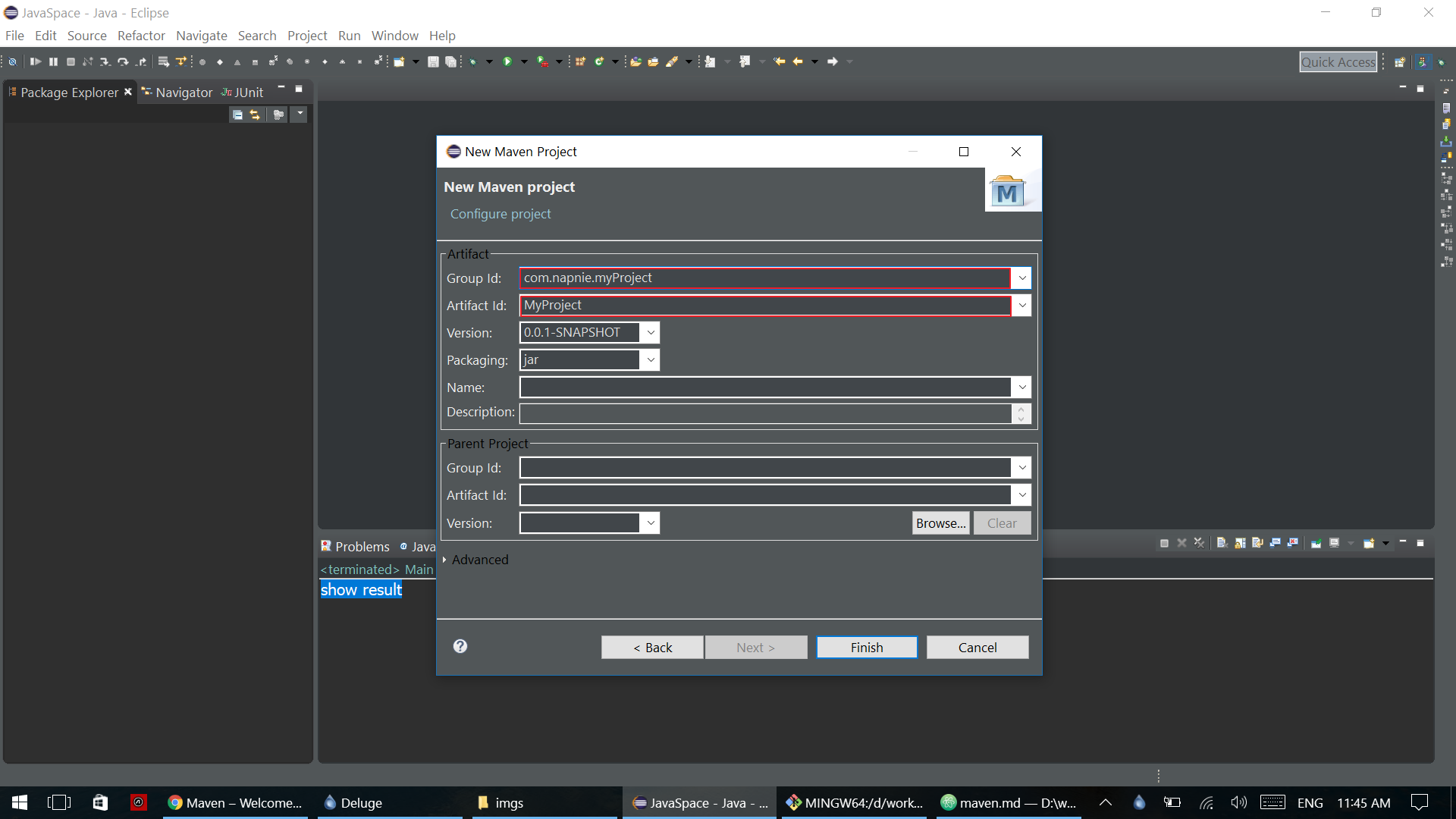Click the Browse... button
This screenshot has height=819, width=1456.
(x=941, y=523)
